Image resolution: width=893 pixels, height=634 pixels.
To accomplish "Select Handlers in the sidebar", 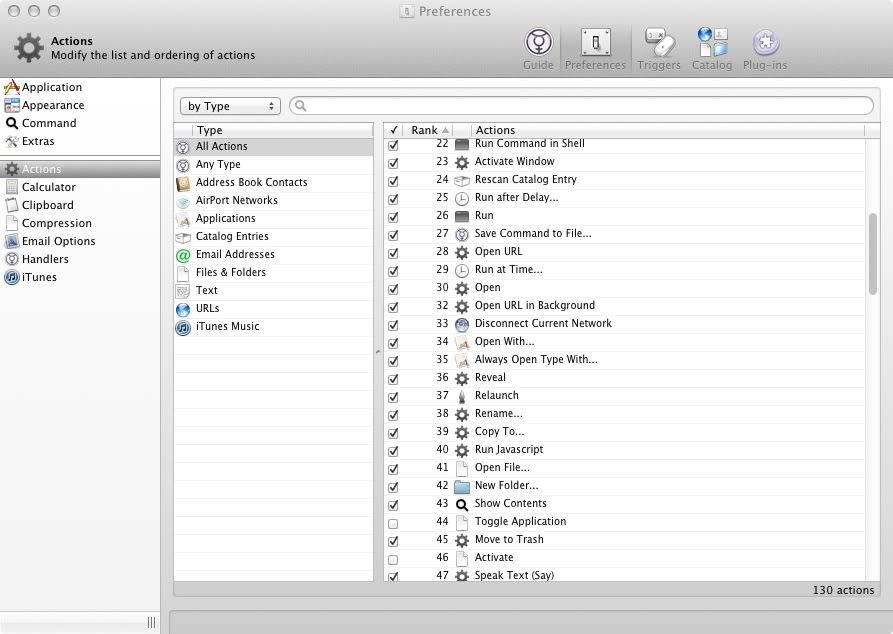I will [x=45, y=259].
